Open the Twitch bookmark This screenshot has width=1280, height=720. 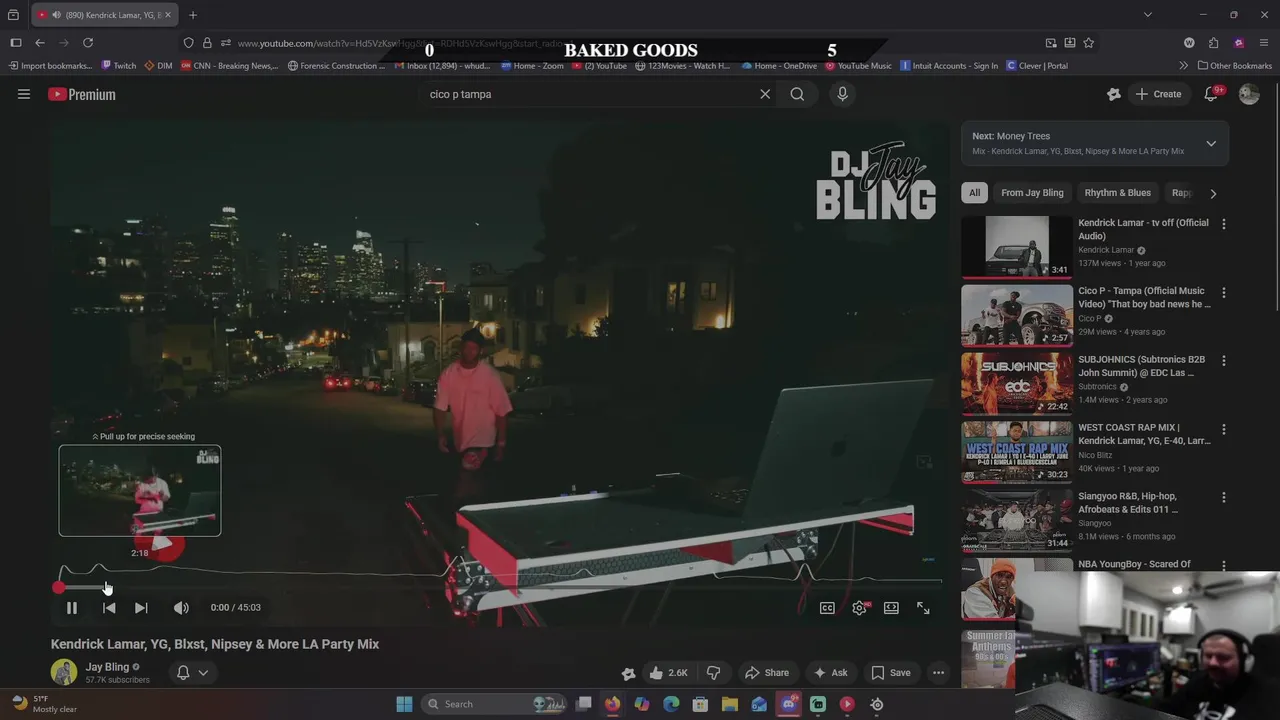pos(119,66)
